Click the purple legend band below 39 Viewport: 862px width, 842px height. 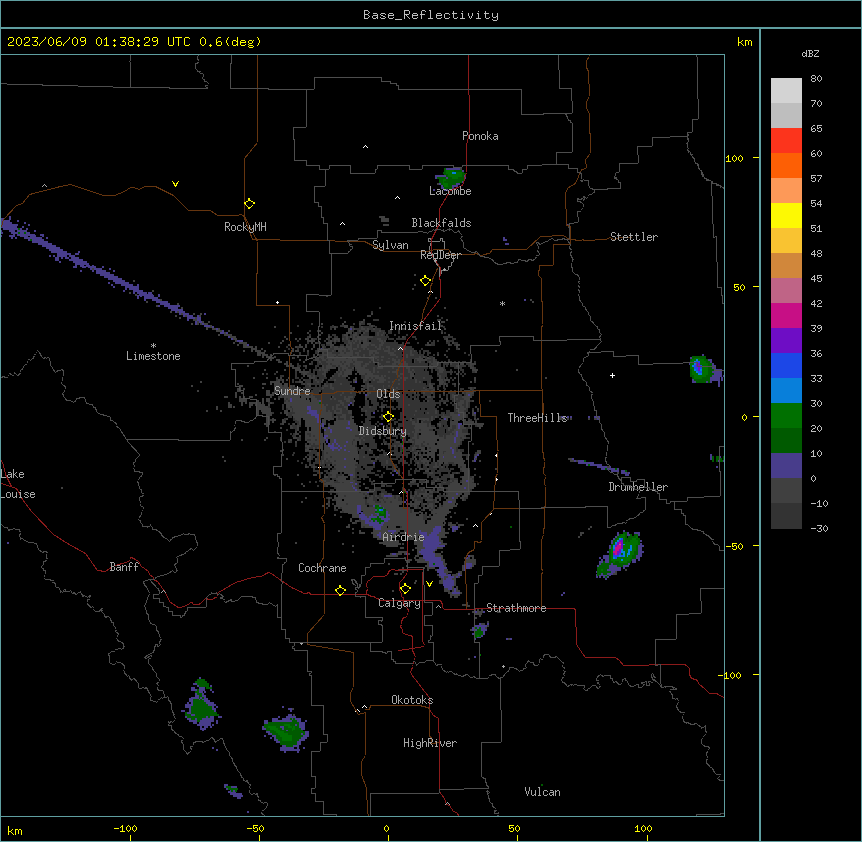pyautogui.click(x=786, y=340)
